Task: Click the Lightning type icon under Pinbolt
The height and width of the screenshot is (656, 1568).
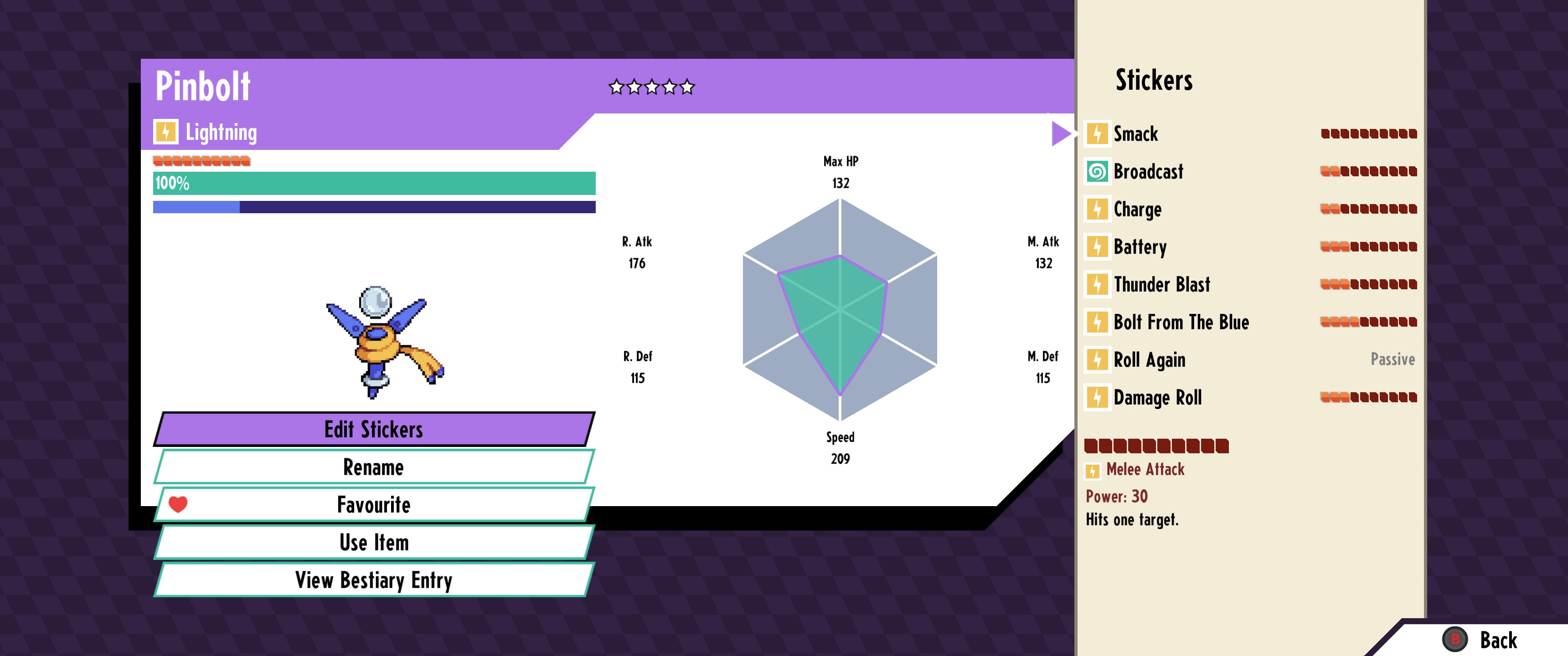Action: (165, 132)
